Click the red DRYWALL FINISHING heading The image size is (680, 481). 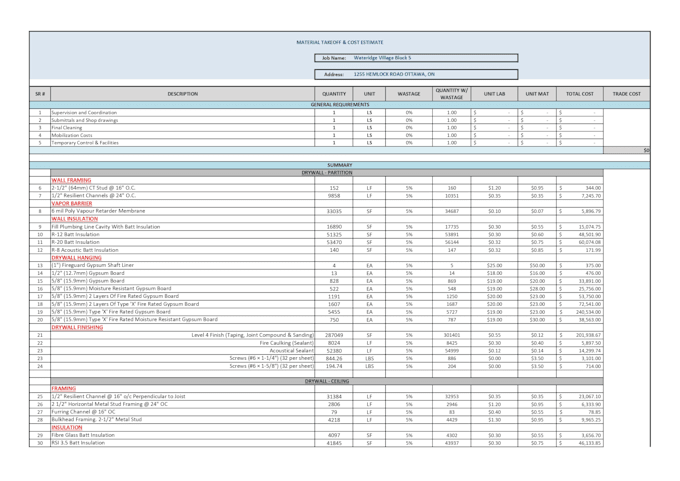77,327
